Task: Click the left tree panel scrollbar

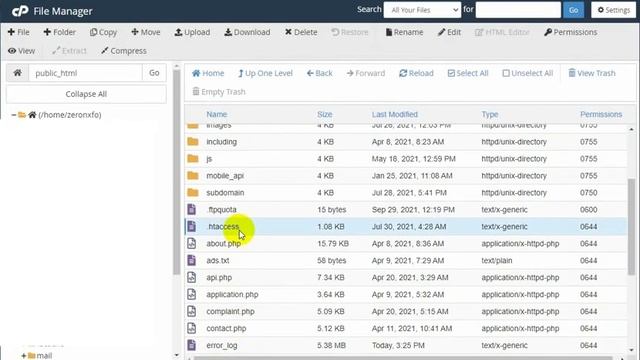Action: pos(176,172)
